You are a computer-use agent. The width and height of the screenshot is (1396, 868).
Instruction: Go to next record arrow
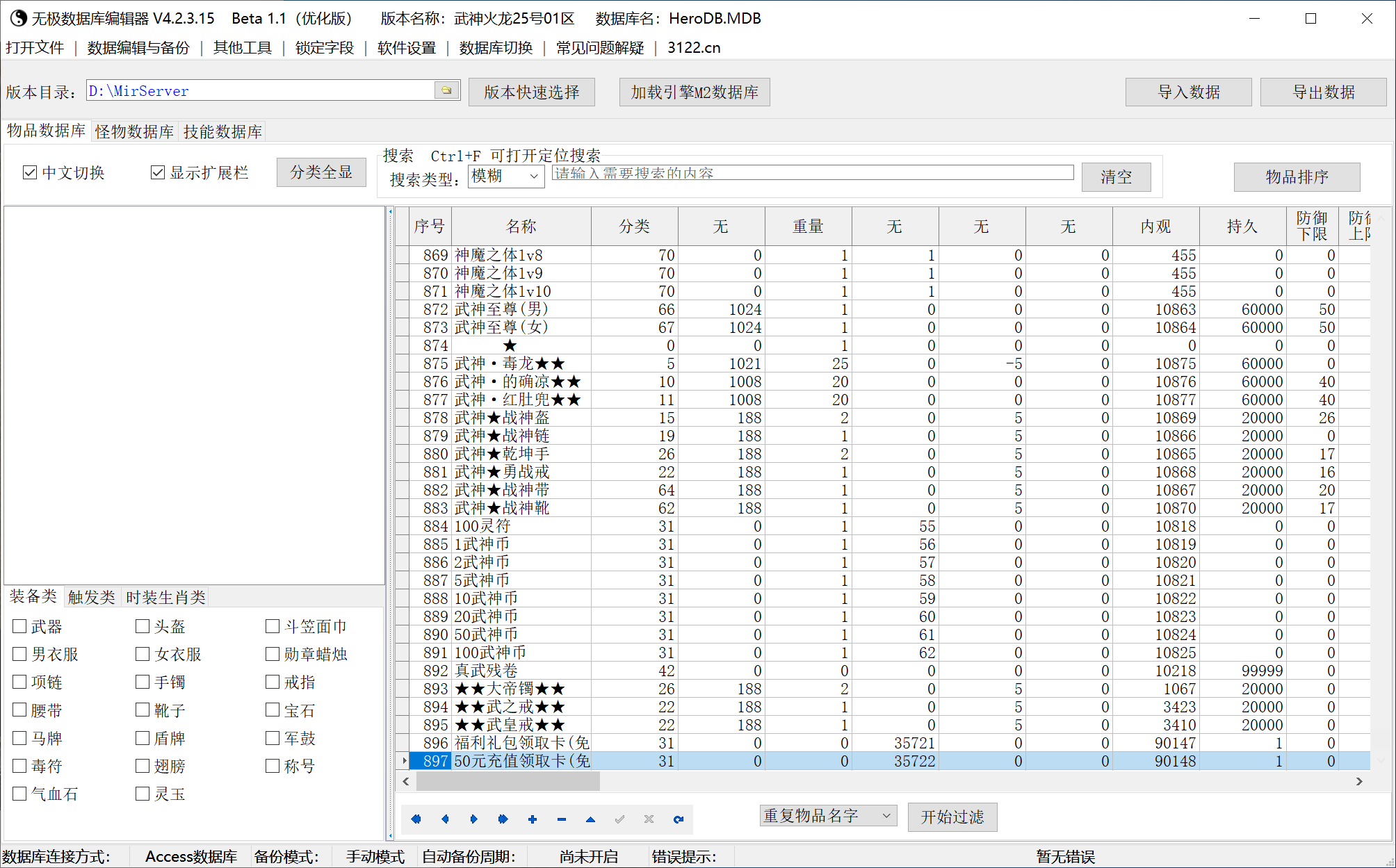tap(474, 819)
